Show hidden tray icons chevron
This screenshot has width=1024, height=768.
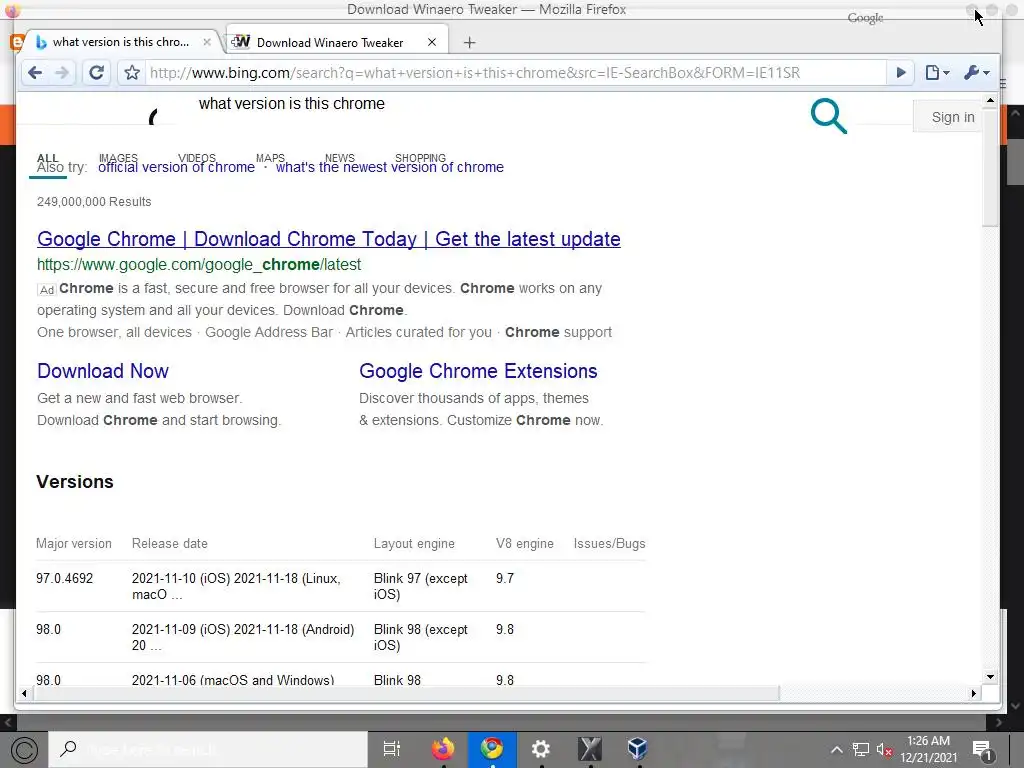click(837, 750)
